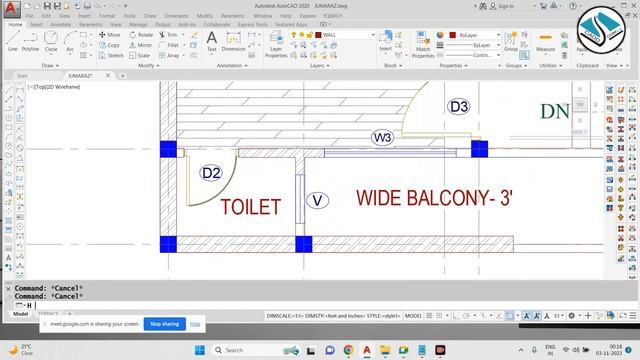Click the Mirror tool

click(140, 45)
